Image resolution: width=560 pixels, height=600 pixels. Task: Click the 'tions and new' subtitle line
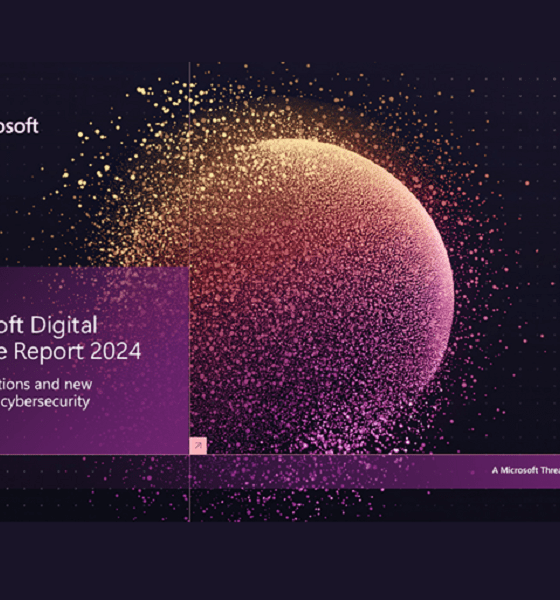46,384
